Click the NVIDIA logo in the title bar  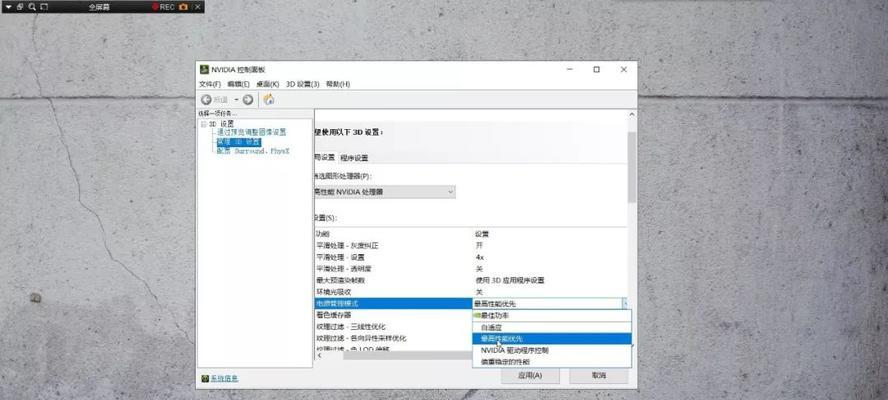point(204,70)
